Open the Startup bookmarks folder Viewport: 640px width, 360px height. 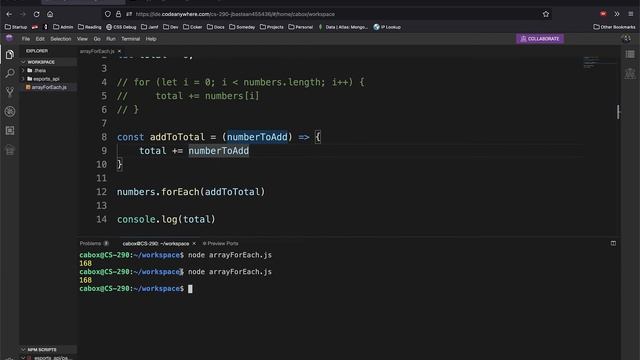[16, 27]
